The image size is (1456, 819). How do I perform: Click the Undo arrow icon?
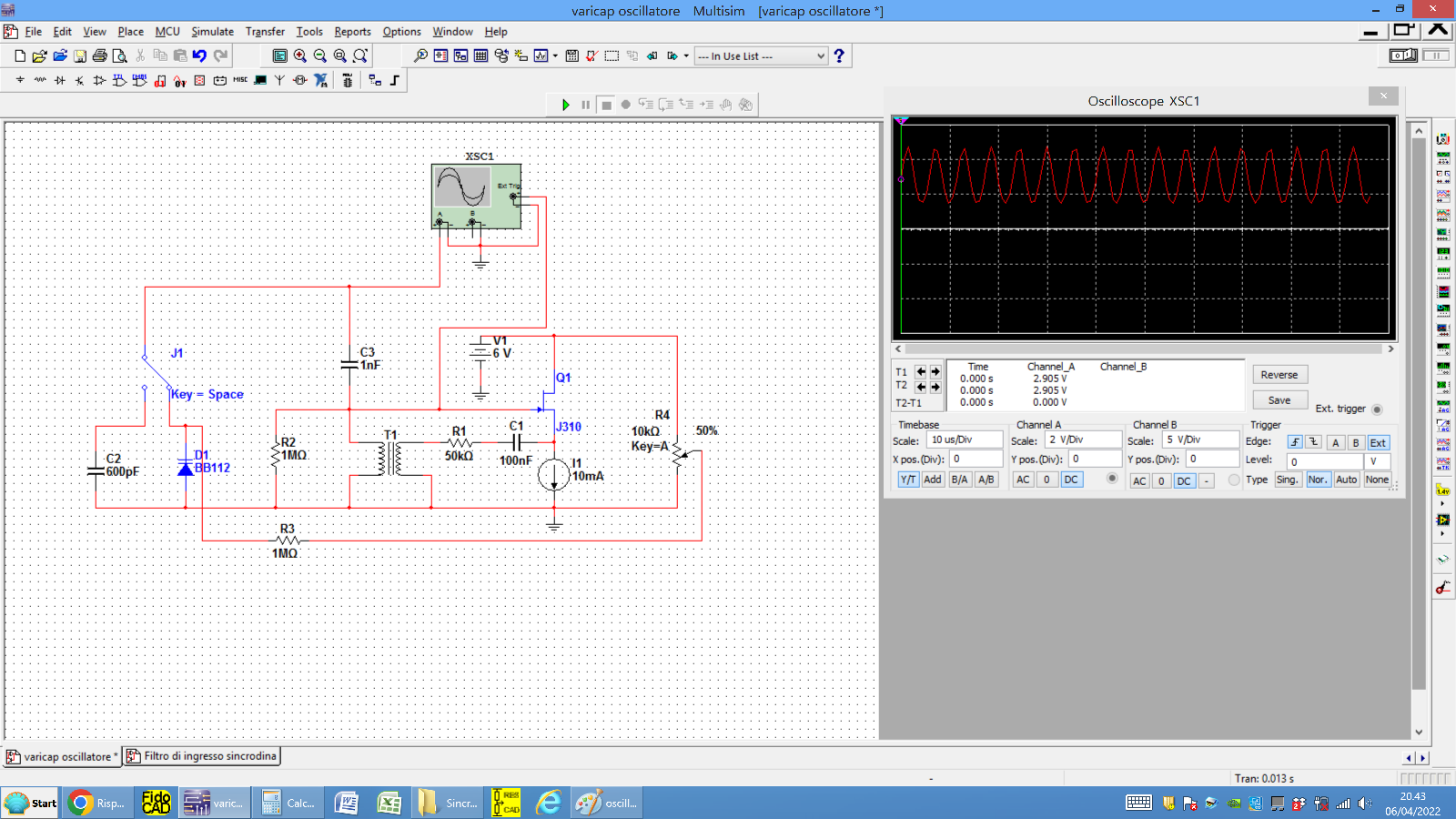click(200, 56)
